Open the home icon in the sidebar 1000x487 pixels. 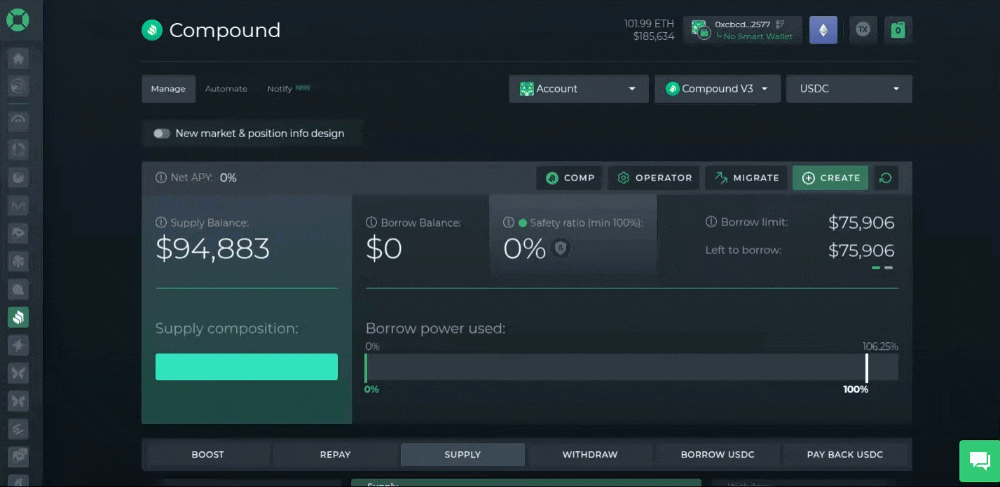click(18, 58)
